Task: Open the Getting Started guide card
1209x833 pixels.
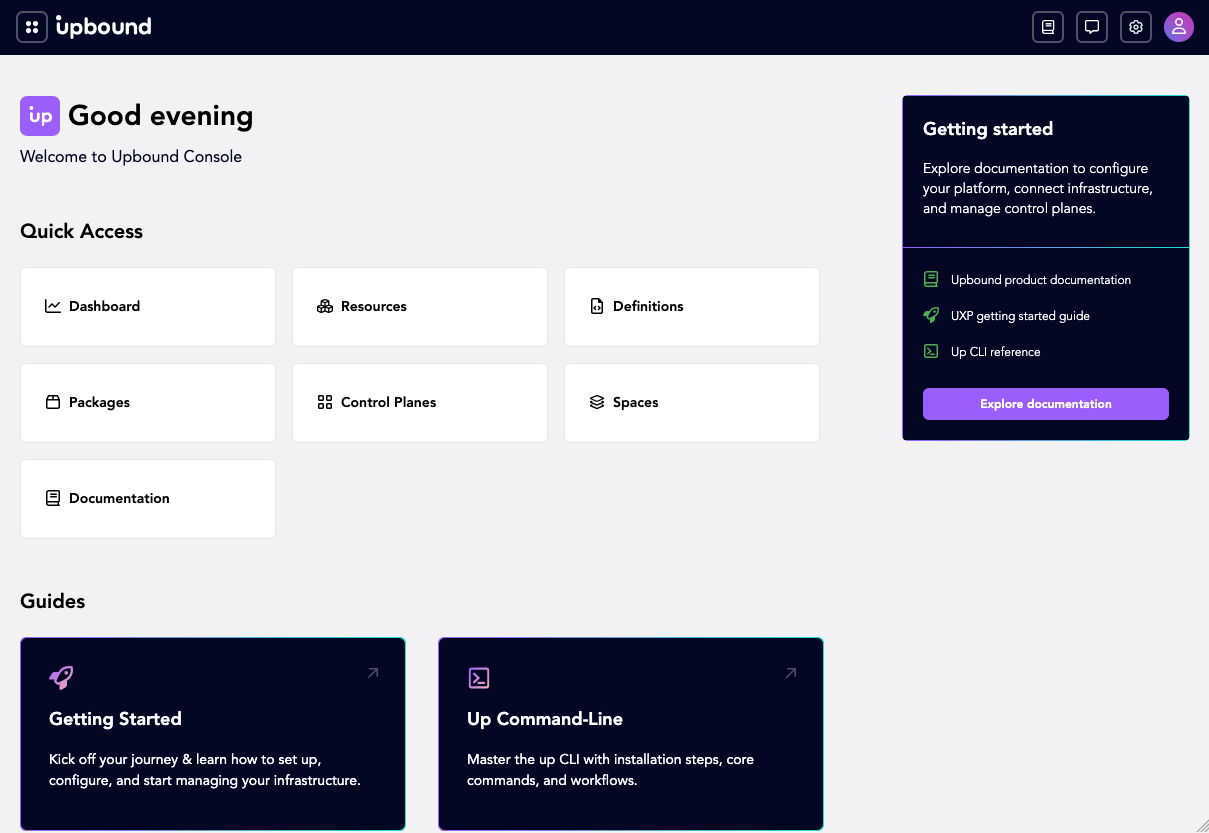Action: 213,734
